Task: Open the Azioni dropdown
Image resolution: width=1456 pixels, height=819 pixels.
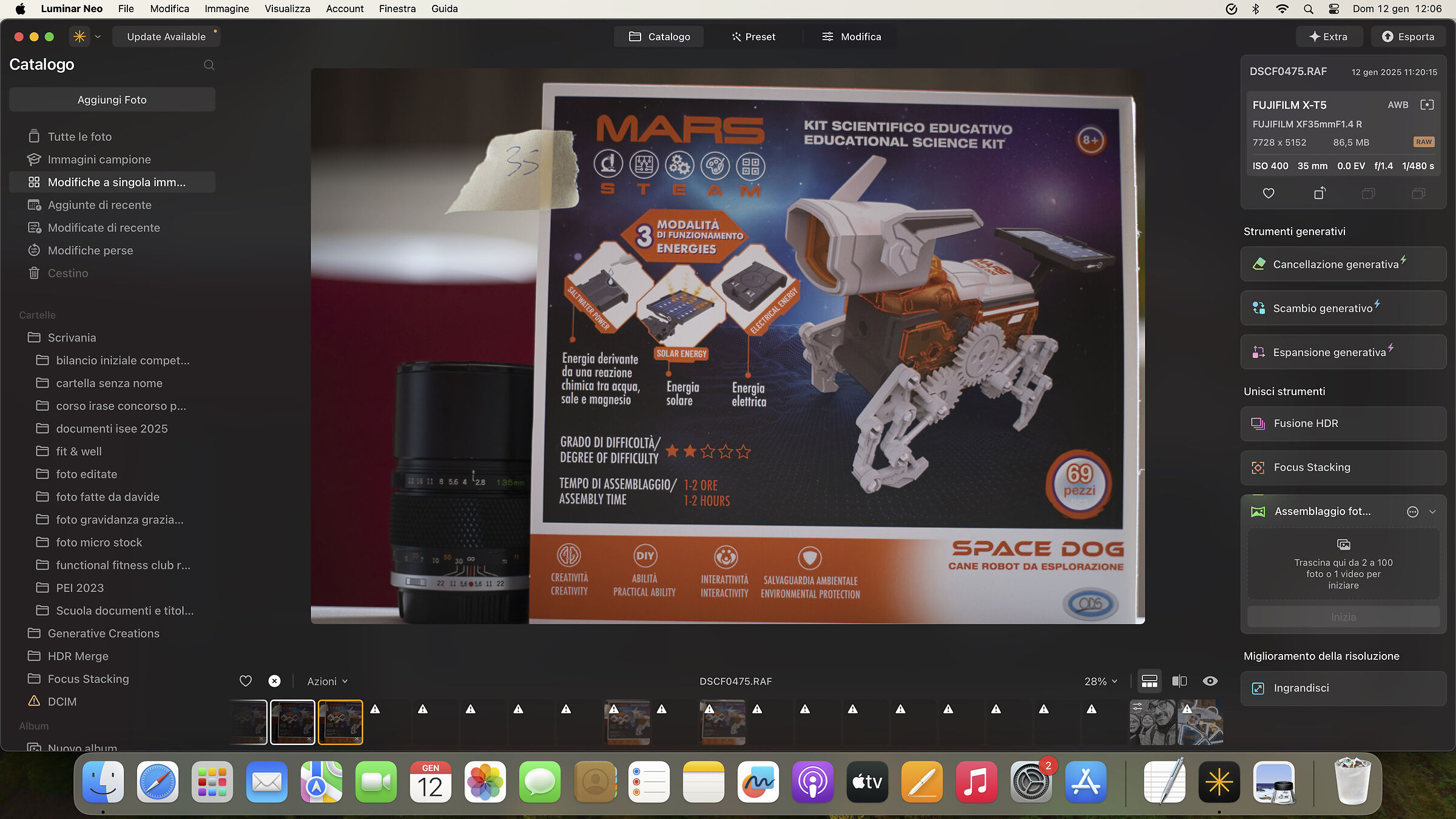Action: tap(328, 681)
